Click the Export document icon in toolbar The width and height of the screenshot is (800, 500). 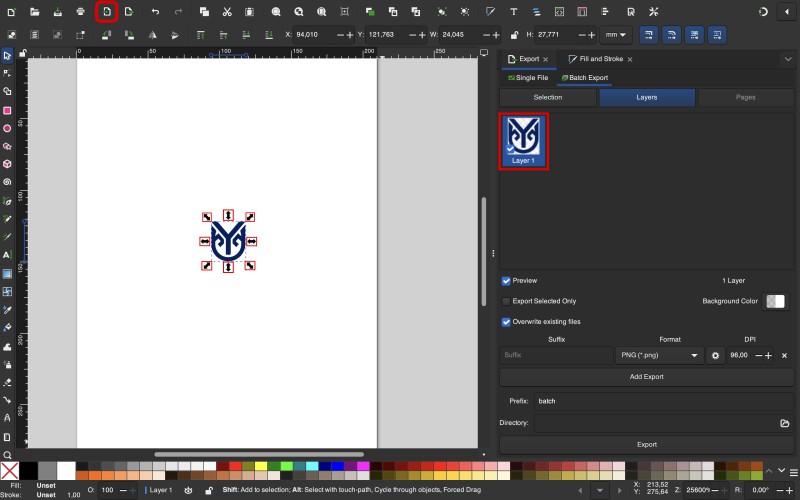click(x=129, y=12)
